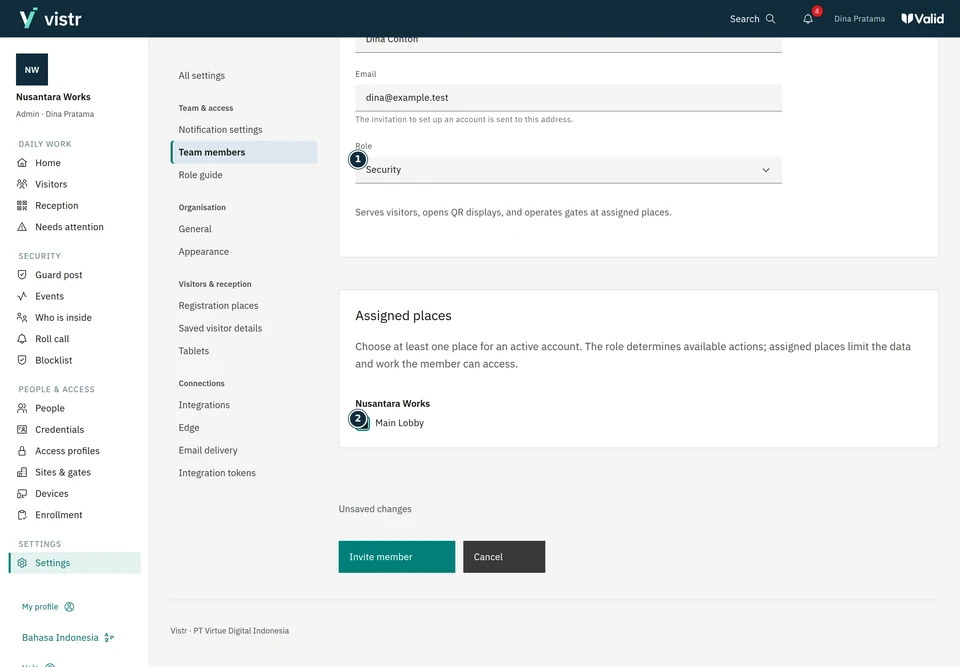Image resolution: width=960 pixels, height=667 pixels.
Task: Go to Home in sidebar
Action: [x=48, y=163]
